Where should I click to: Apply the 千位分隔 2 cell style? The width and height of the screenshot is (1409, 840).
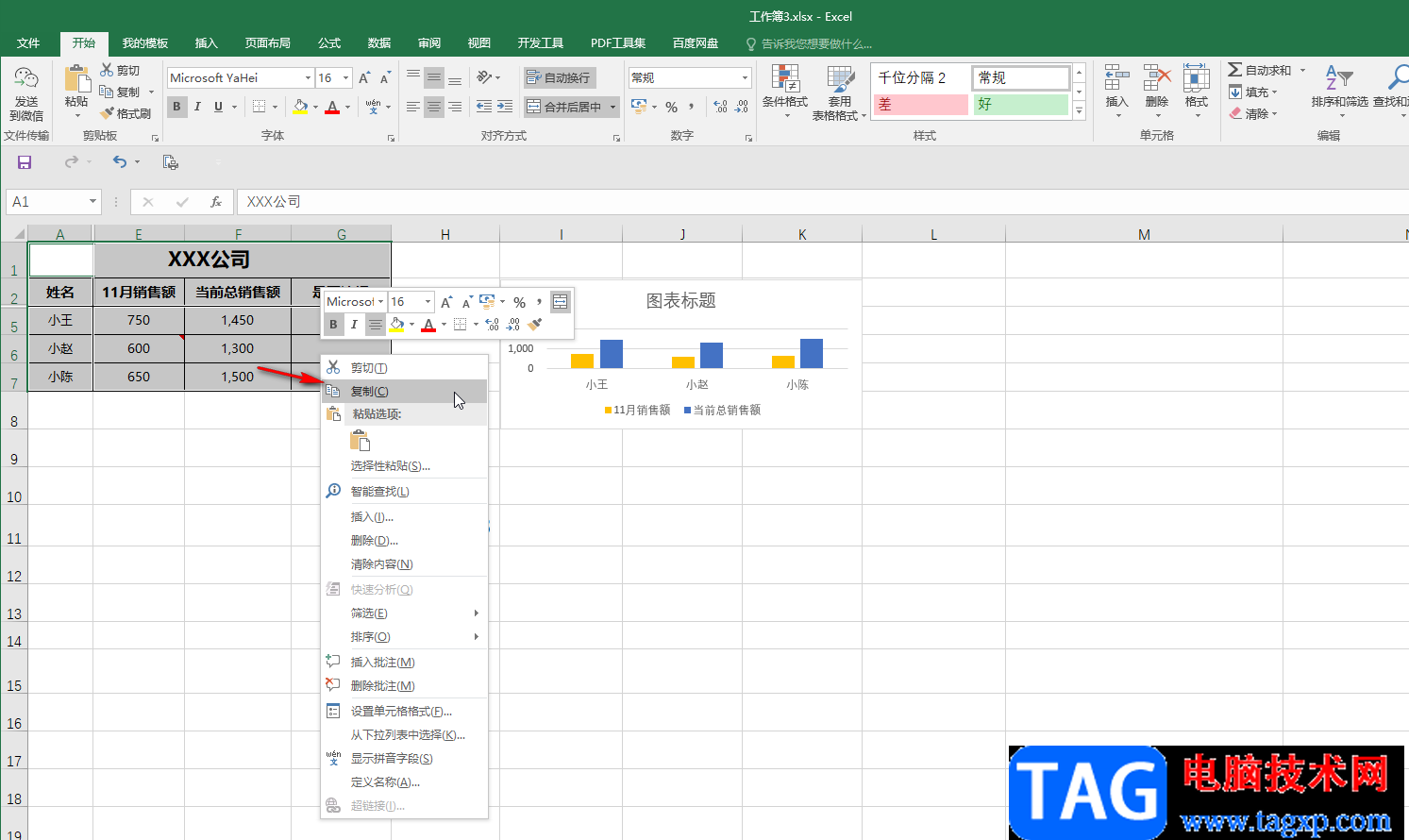pyautogui.click(x=920, y=77)
